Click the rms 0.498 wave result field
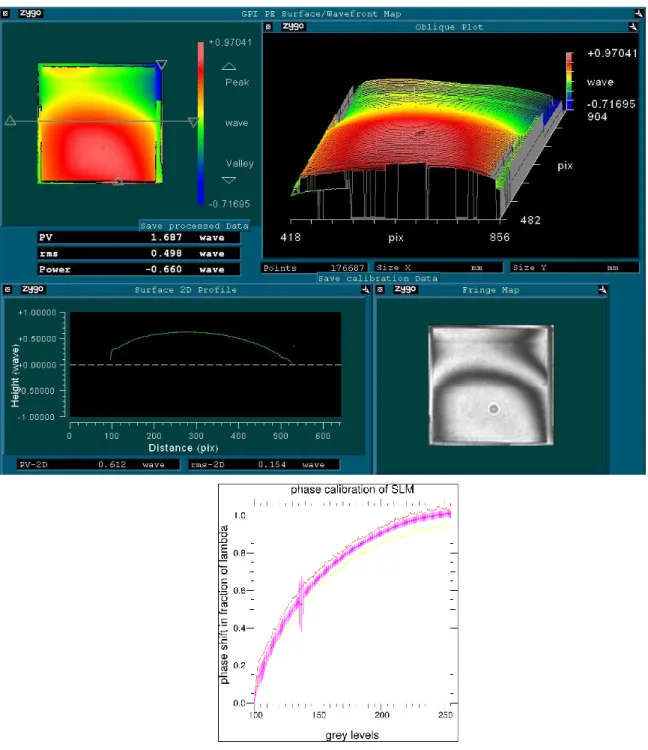The width and height of the screenshot is (648, 750). (139, 253)
